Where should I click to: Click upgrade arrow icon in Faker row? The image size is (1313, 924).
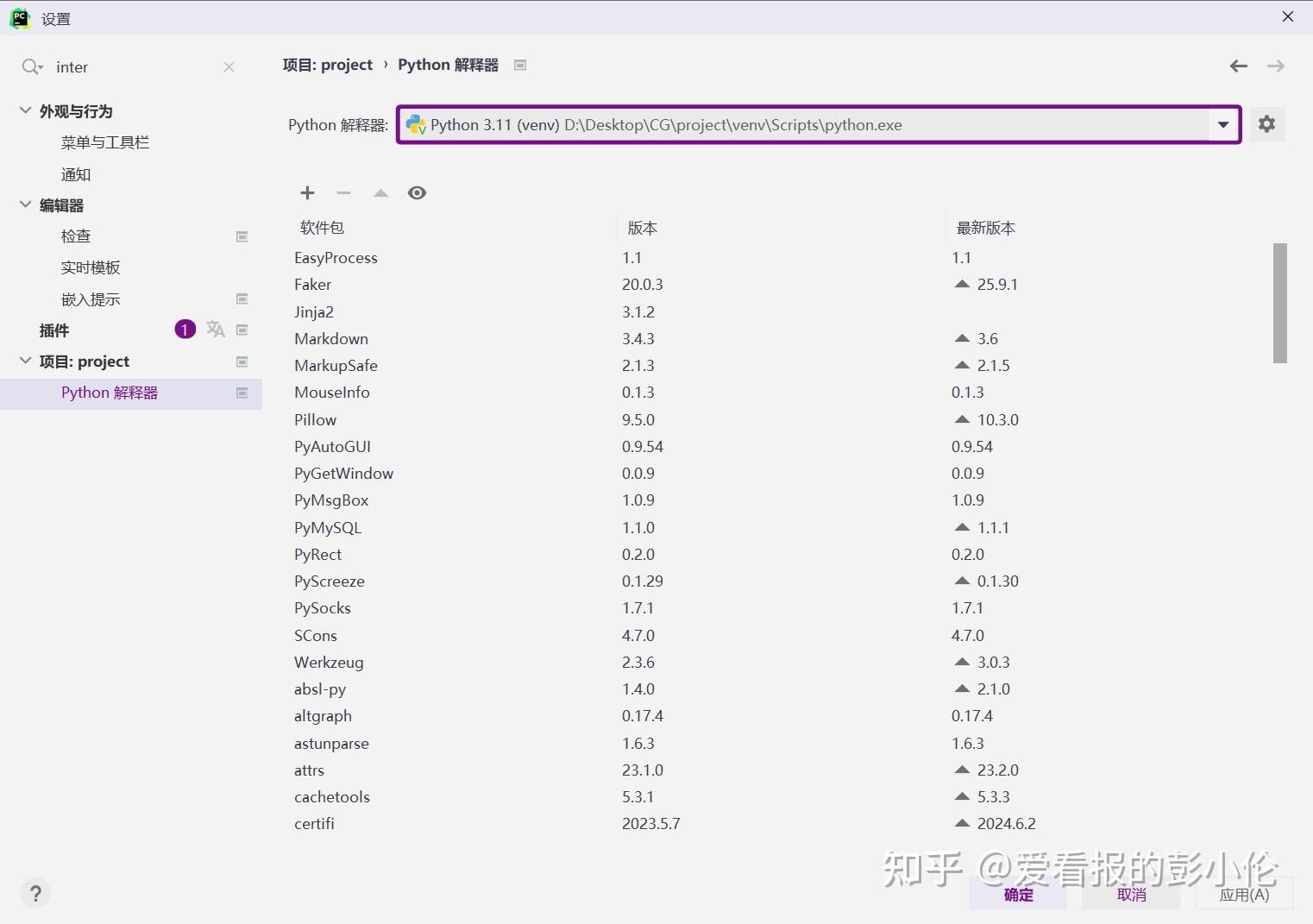[x=963, y=284]
